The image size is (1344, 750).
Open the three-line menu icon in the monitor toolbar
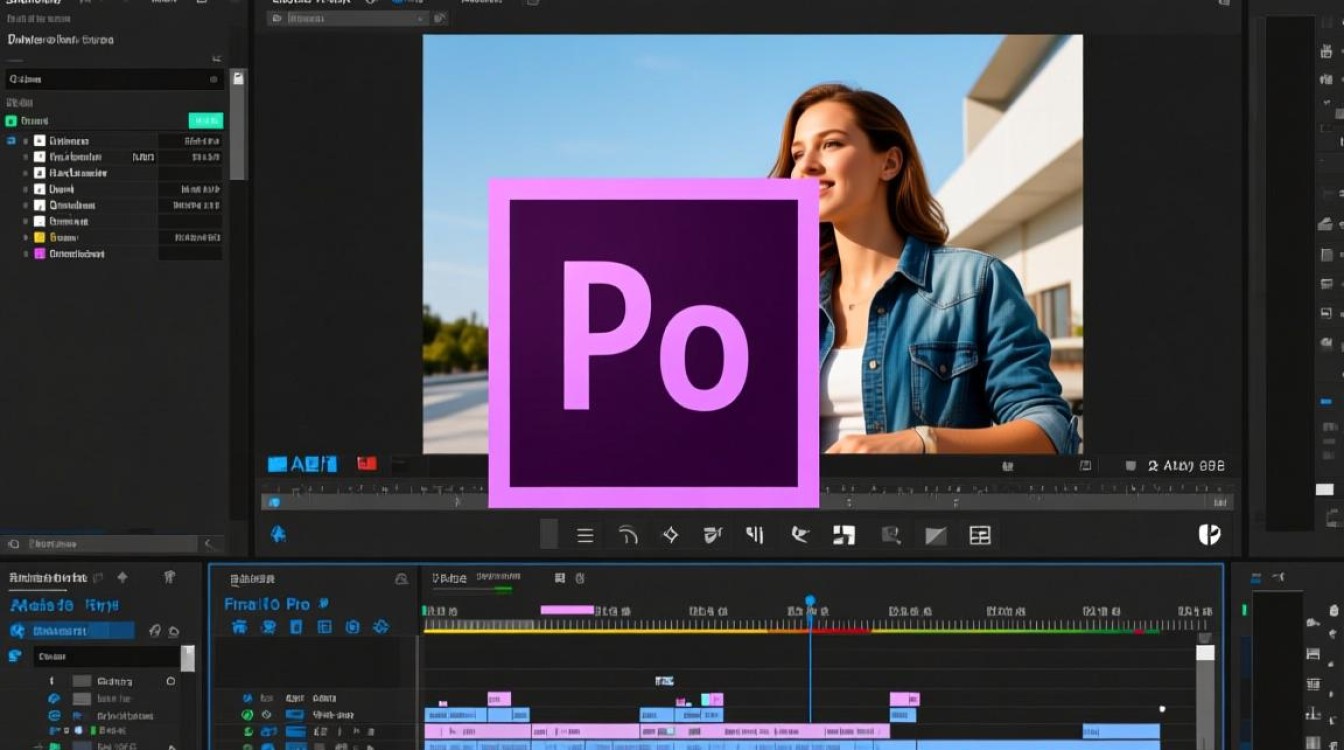tap(585, 536)
